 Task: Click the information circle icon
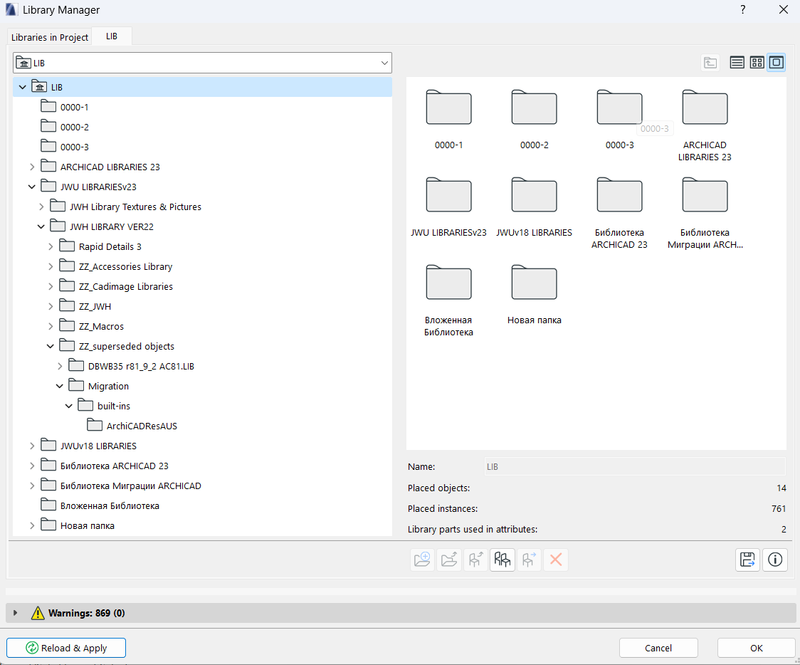pyautogui.click(x=775, y=560)
